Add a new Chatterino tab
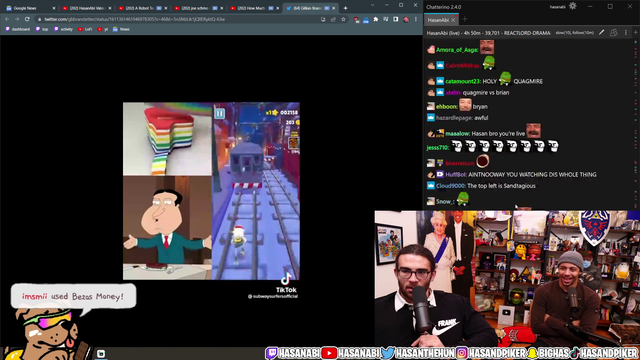640x360 pixels. (x=464, y=19)
